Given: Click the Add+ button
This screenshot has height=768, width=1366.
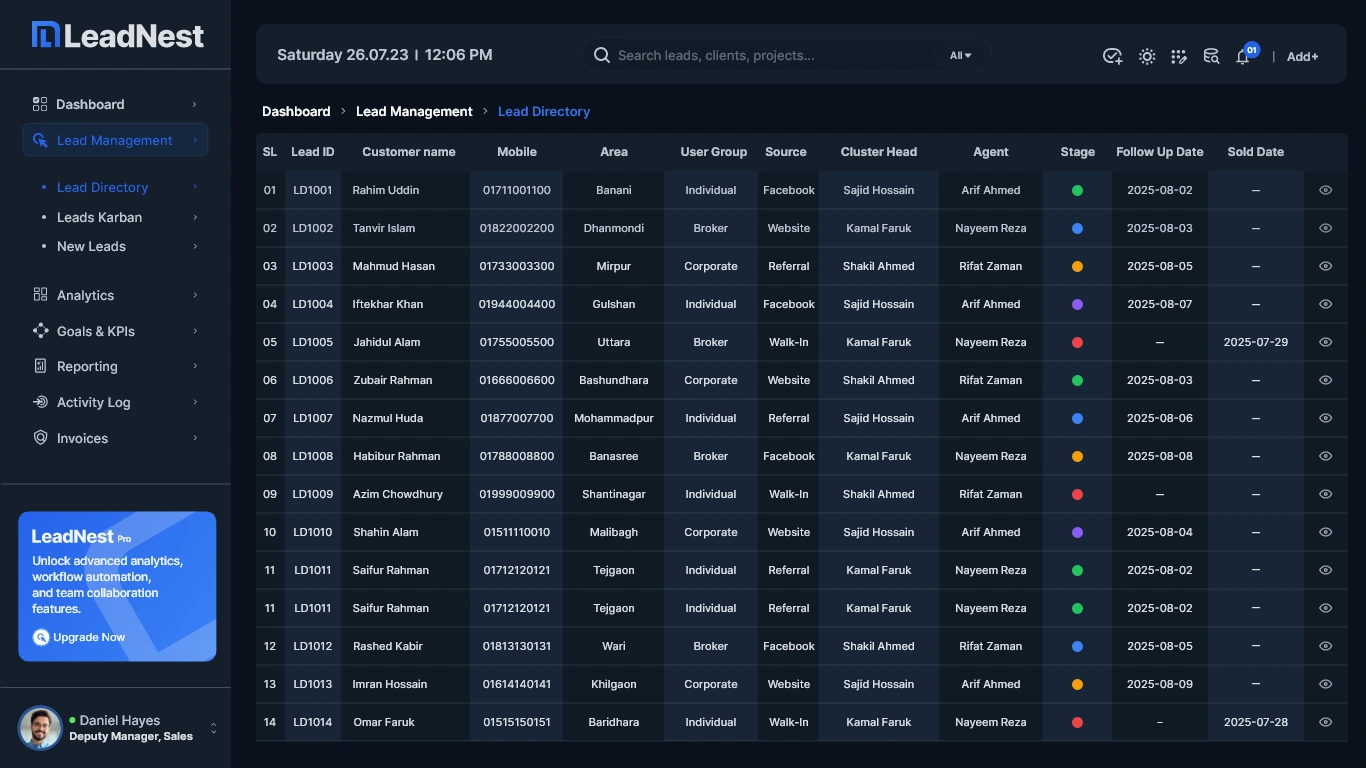Looking at the screenshot, I should pyautogui.click(x=1302, y=56).
